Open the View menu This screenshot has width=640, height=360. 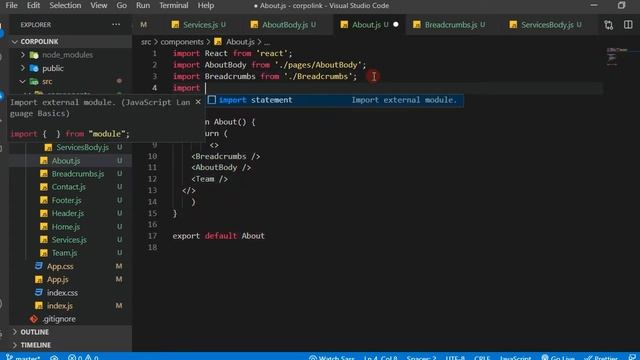98,5
